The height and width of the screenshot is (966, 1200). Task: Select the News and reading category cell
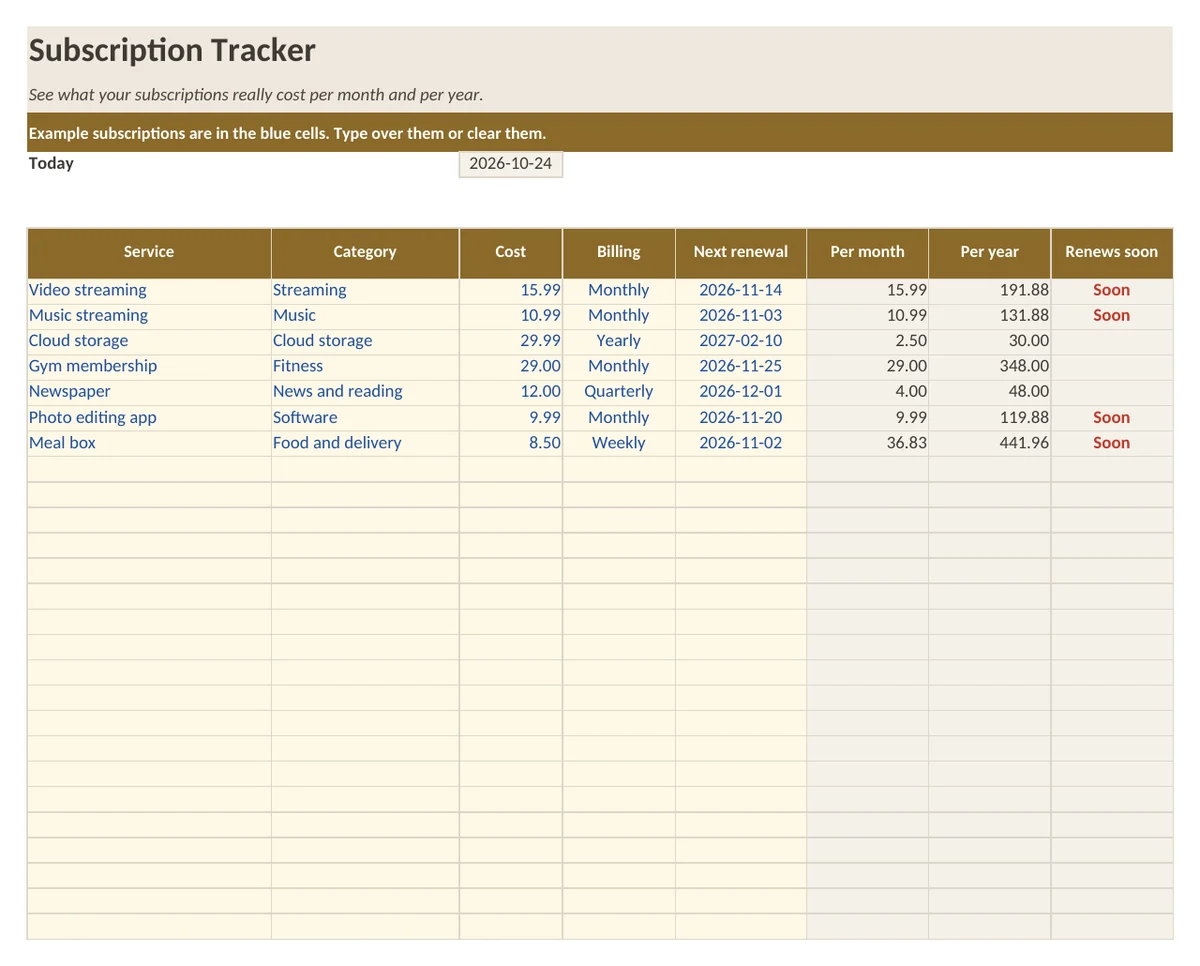tap(365, 392)
